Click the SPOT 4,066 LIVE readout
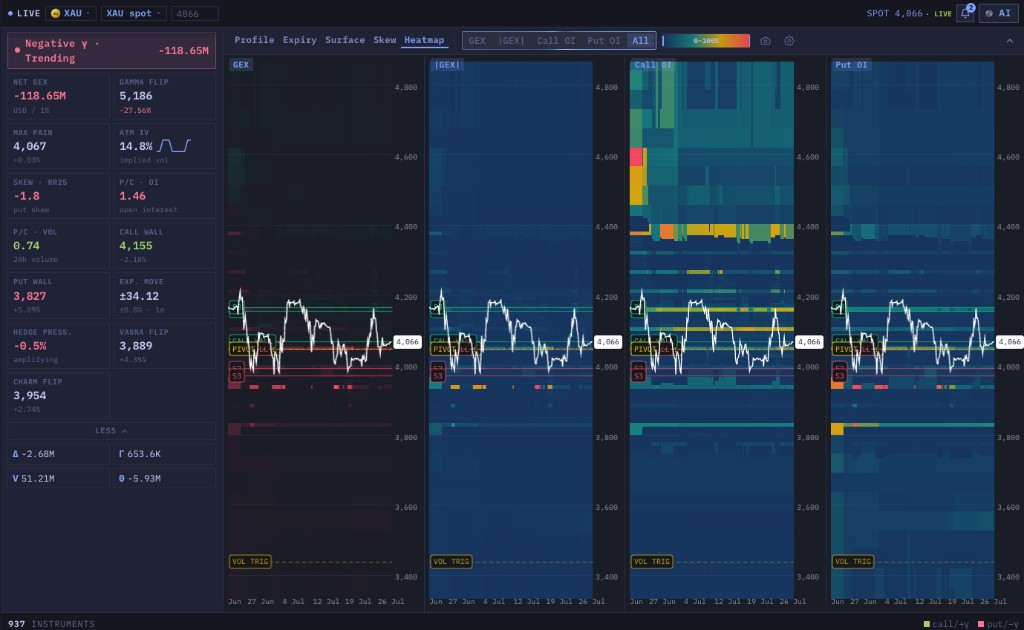Screen dimensions: 1024x630 [909, 13]
